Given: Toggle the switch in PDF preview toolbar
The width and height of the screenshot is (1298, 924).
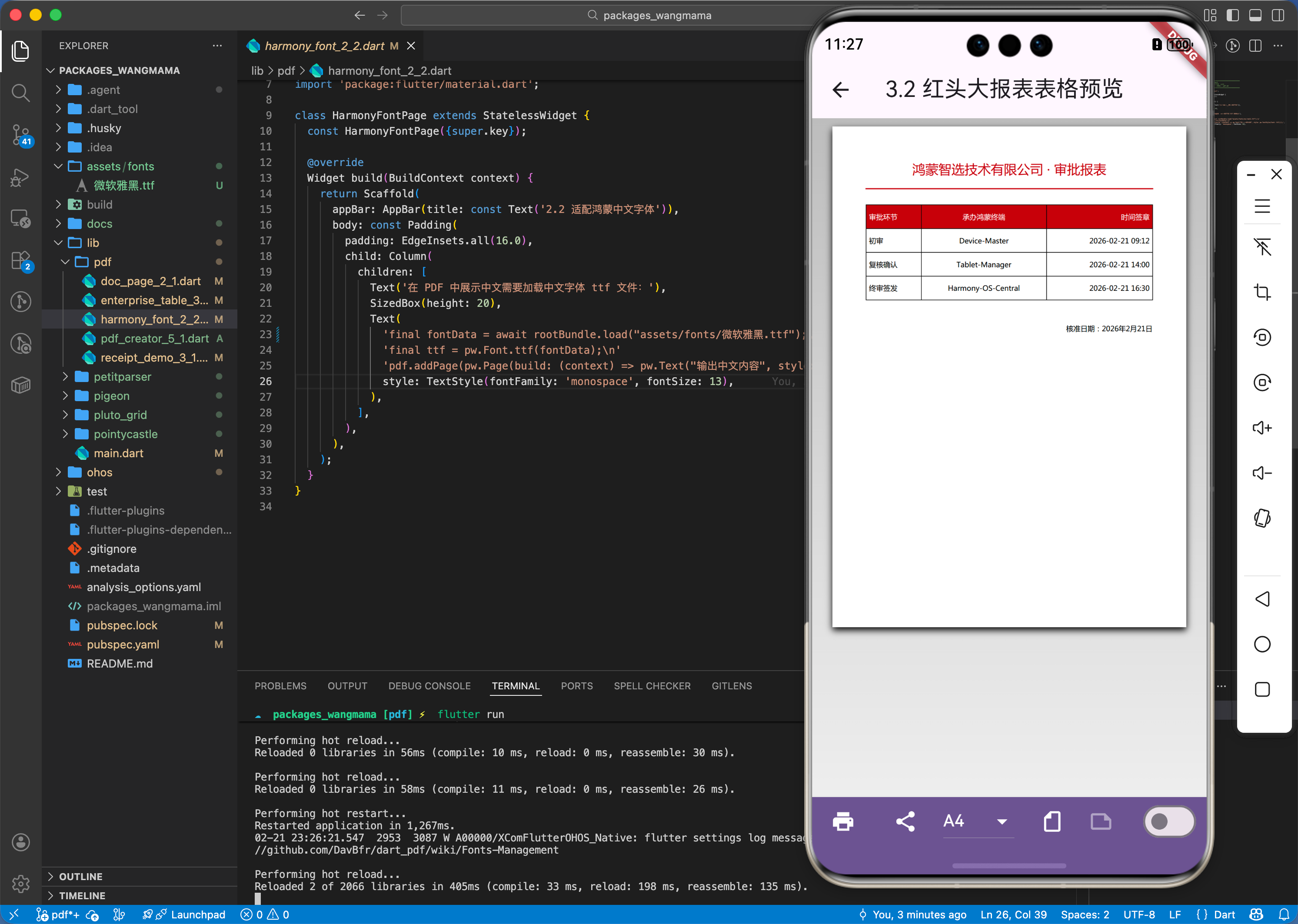Looking at the screenshot, I should [1168, 821].
